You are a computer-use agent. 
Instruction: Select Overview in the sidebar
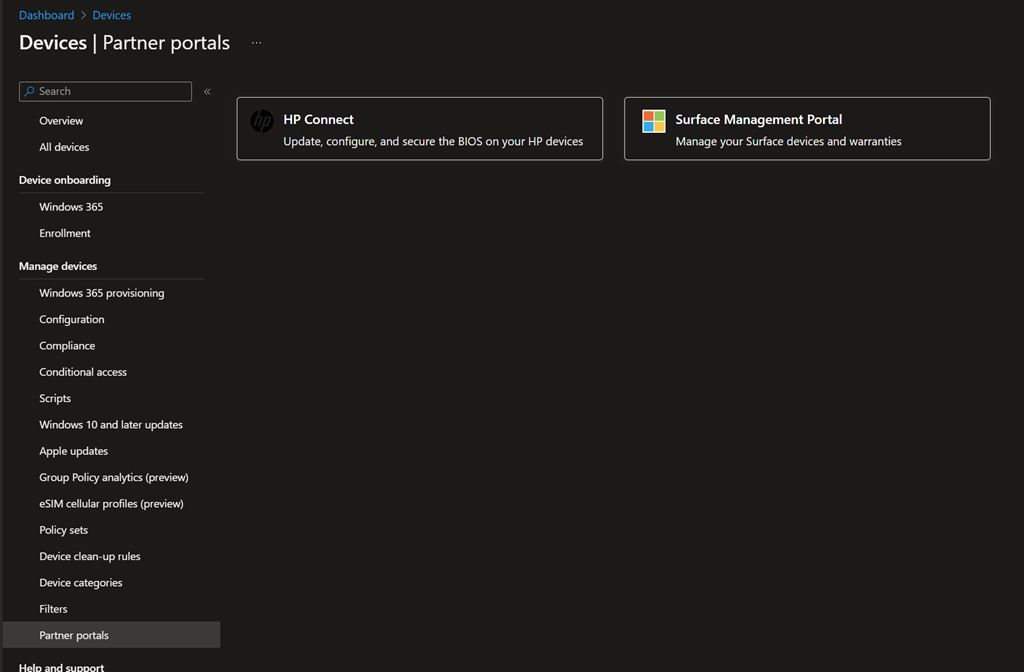click(x=61, y=121)
